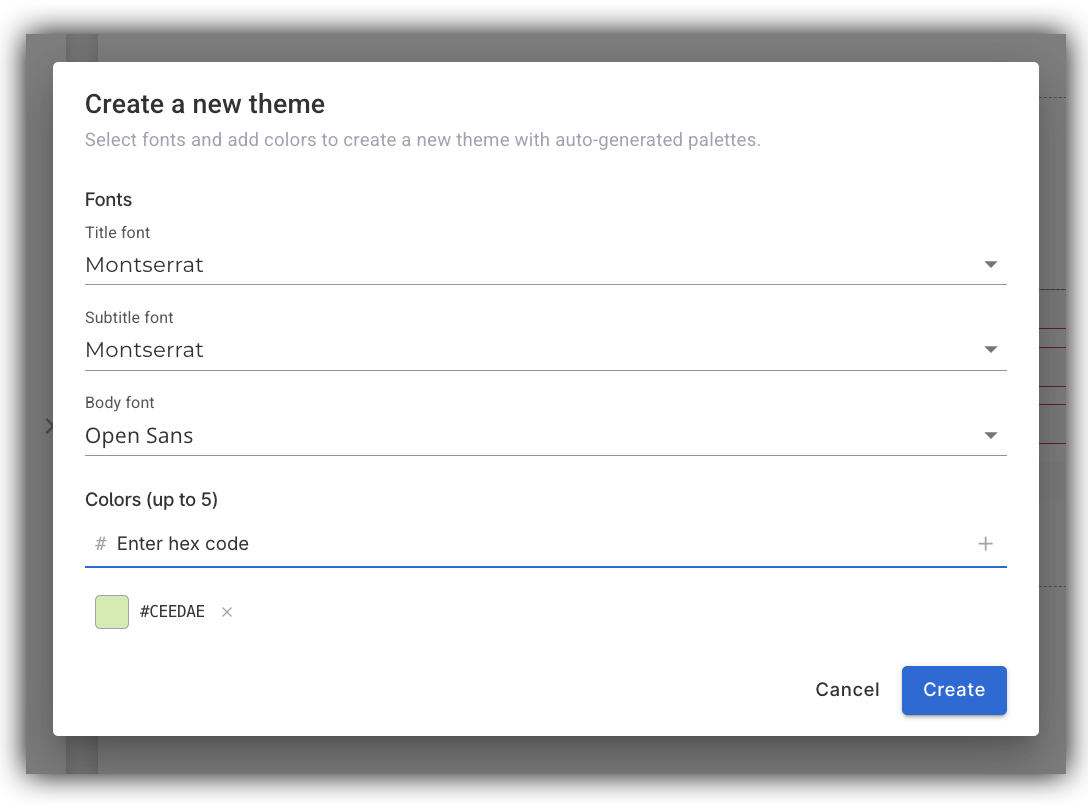The width and height of the screenshot is (1088, 804).
Task: Open the Body font dropdown
Action: (x=545, y=435)
